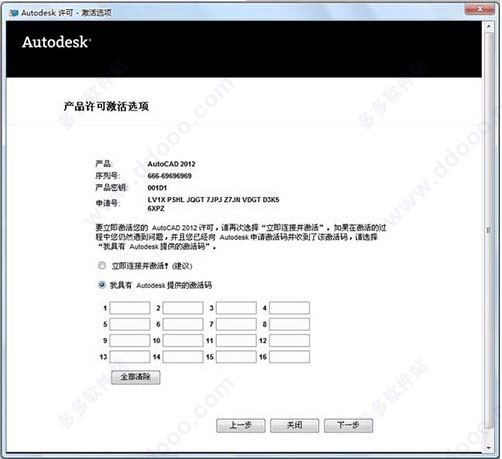Screen dimensions: 502x459
Task: Click the scrollbar up arrow
Action: click(489, 26)
